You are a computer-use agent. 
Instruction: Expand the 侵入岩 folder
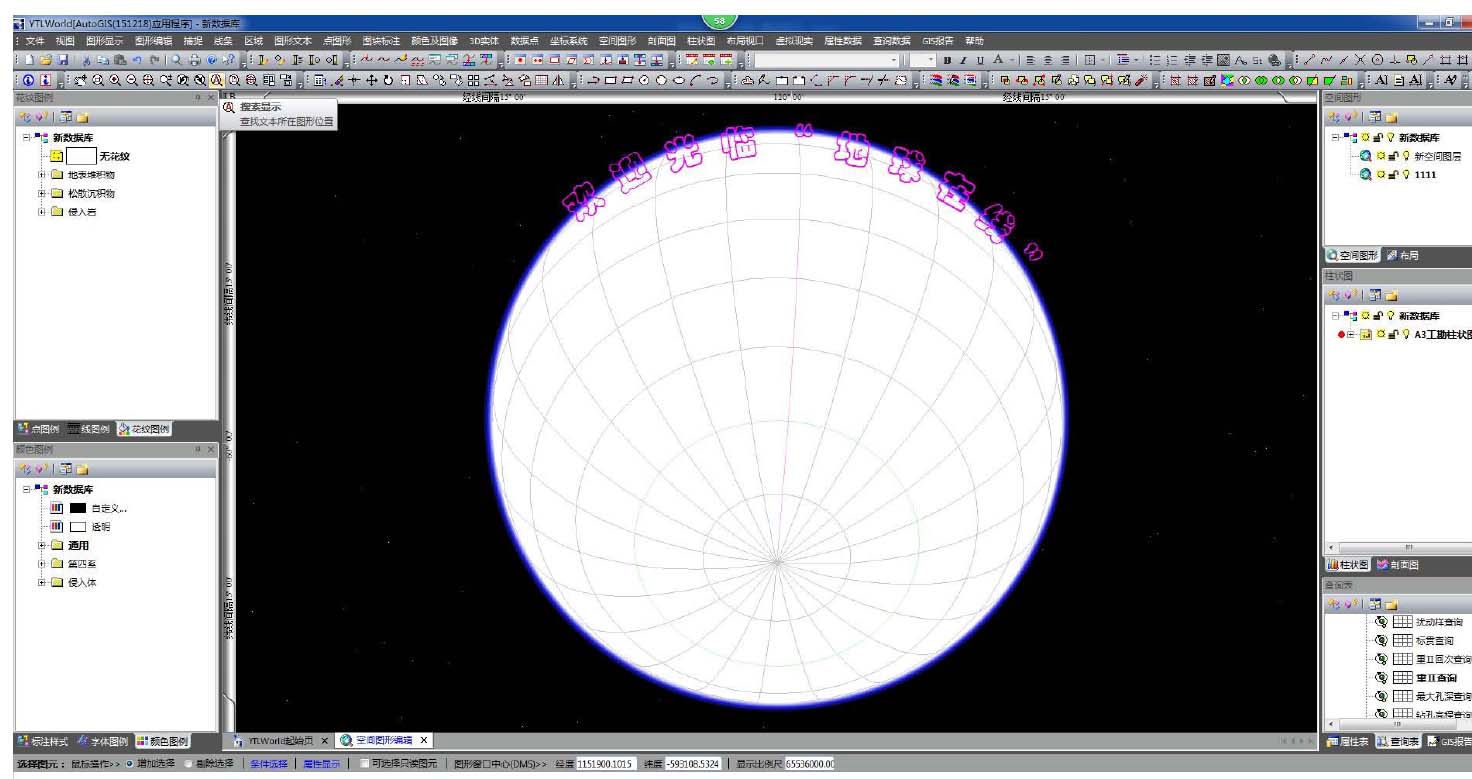pyautogui.click(x=42, y=211)
